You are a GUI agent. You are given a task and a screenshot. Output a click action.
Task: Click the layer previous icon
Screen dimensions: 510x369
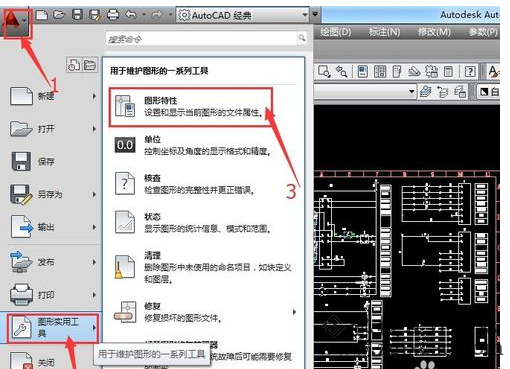point(443,92)
